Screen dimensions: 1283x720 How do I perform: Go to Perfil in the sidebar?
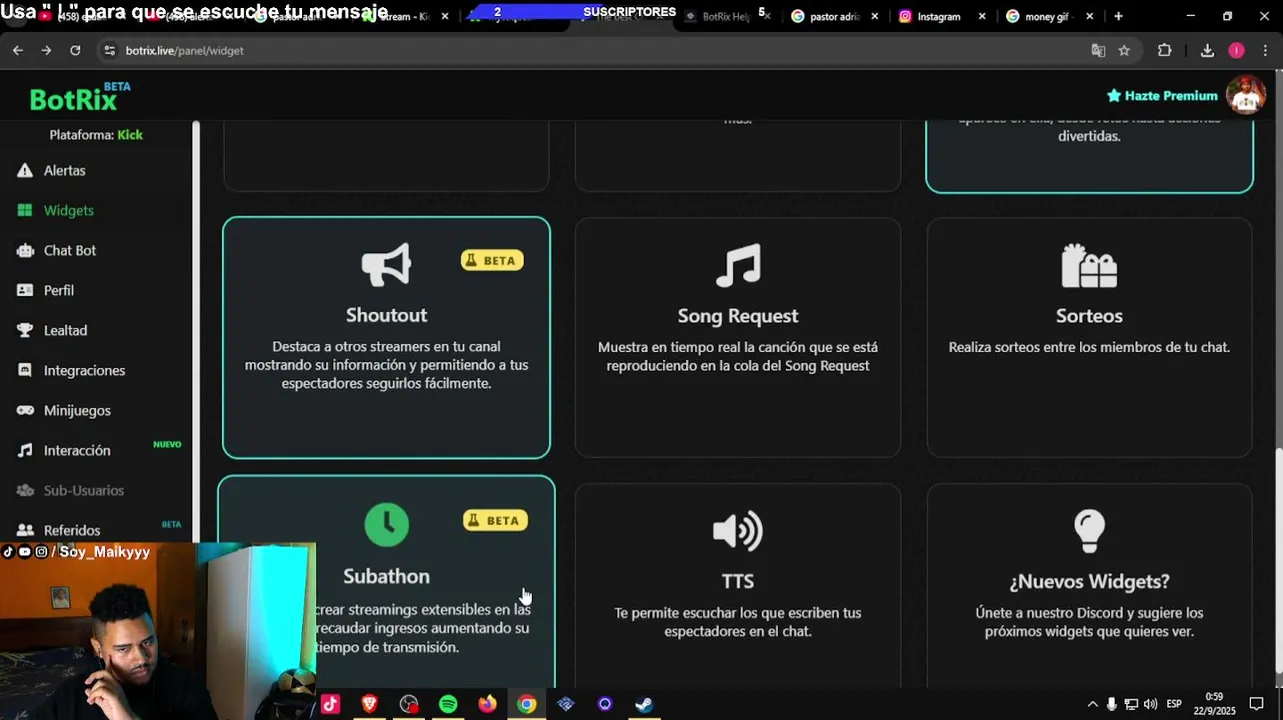pyautogui.click(x=59, y=291)
